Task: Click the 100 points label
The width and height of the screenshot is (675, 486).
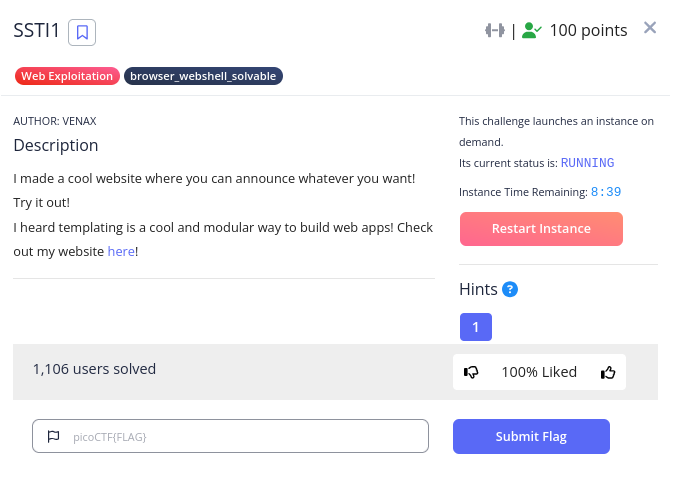Action: [588, 30]
